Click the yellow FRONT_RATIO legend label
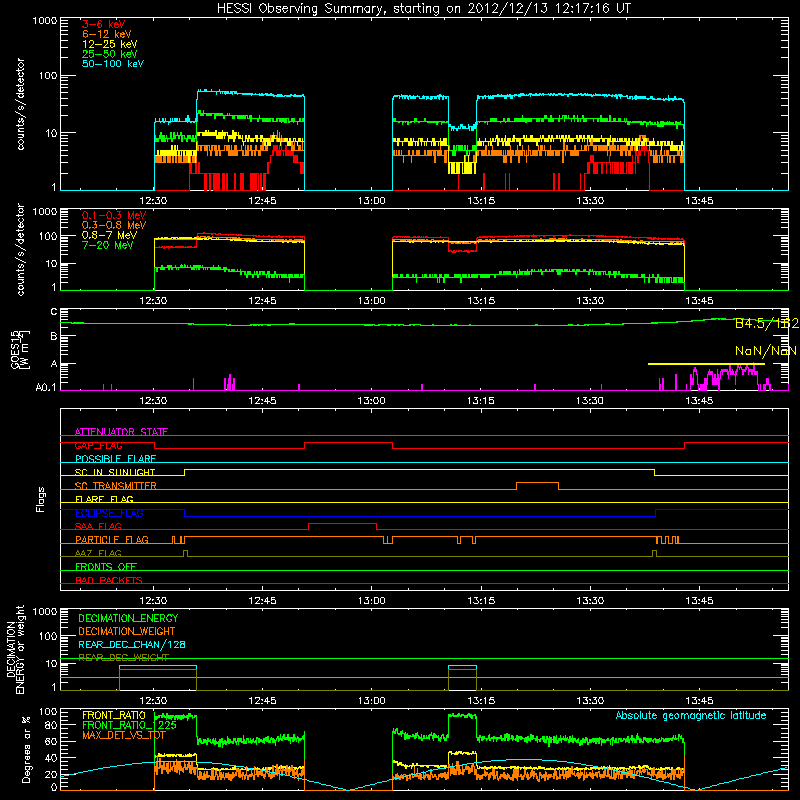 114,716
